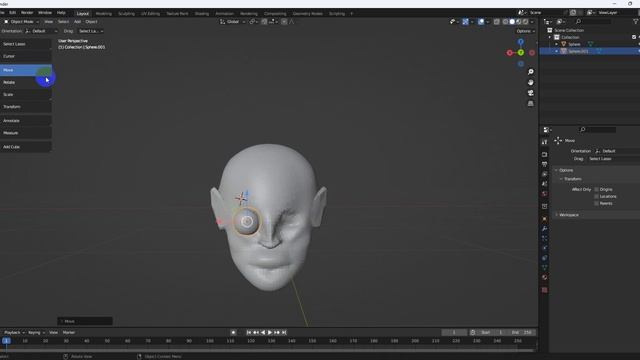The image size is (640, 360).
Task: Switch to the Sculpting workspace tab
Action: 126,13
